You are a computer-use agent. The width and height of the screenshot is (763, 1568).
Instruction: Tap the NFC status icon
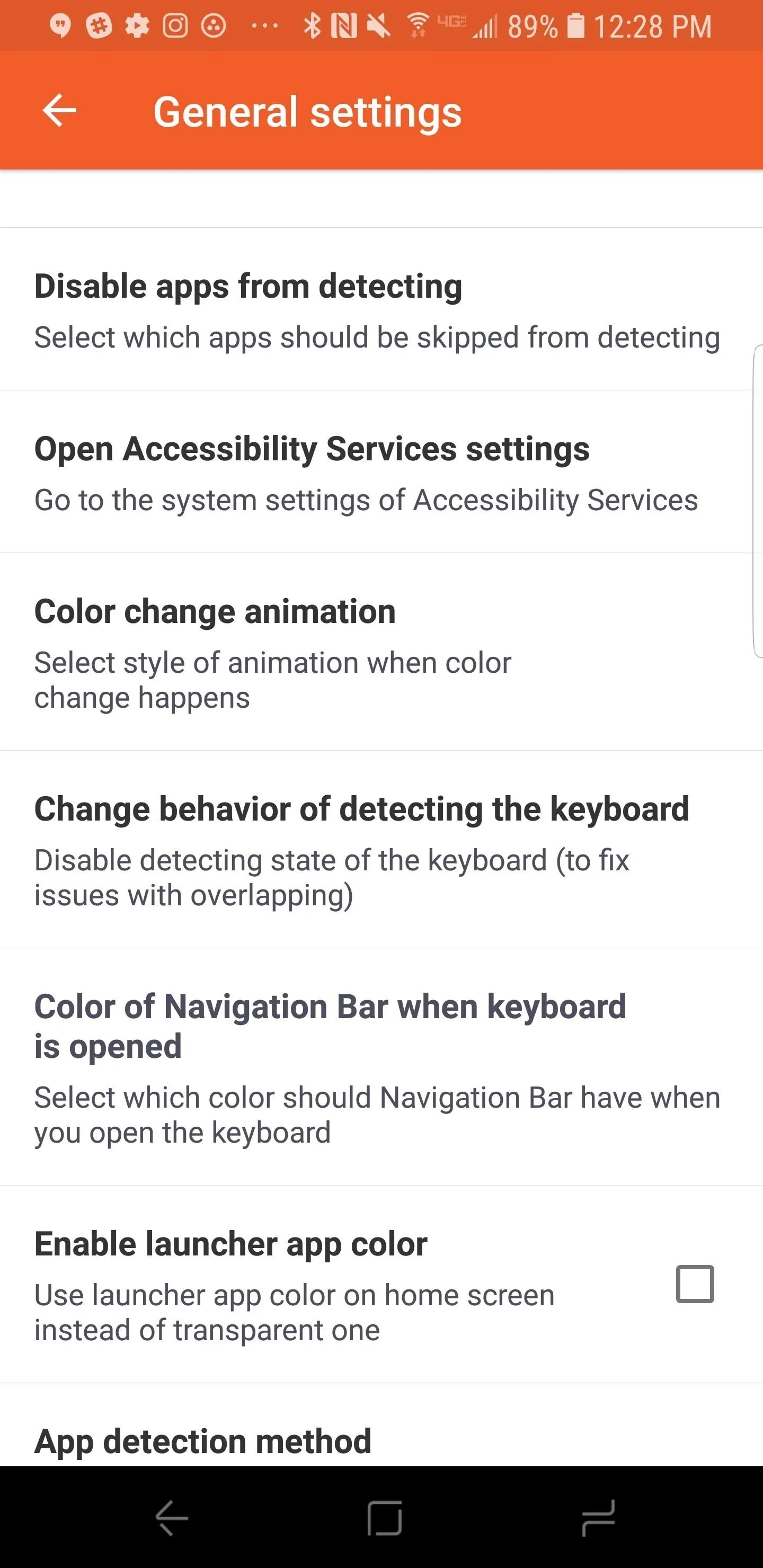pos(344,25)
